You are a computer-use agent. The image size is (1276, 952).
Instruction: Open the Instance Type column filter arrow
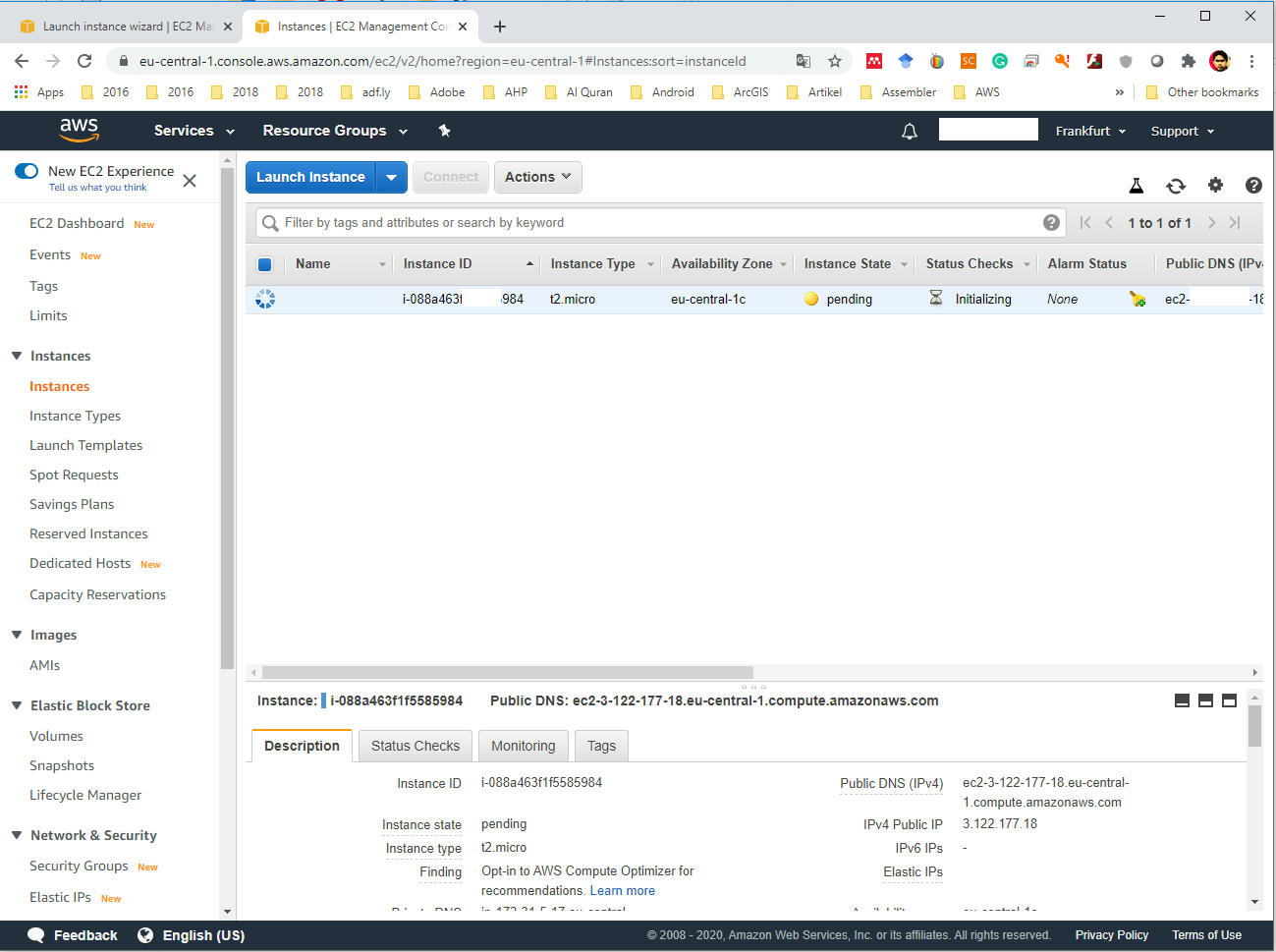(650, 264)
